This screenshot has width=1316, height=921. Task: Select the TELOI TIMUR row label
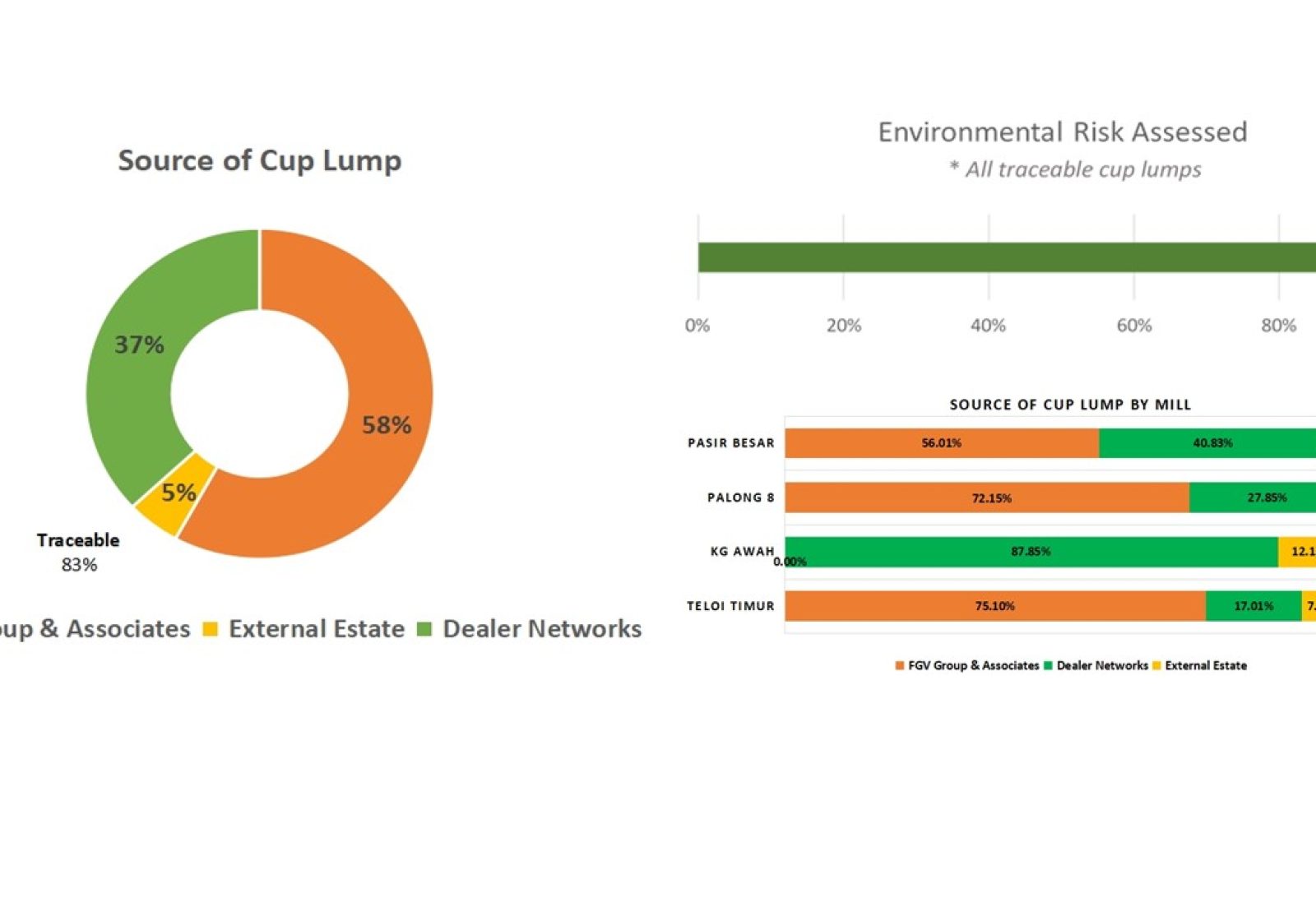pos(731,606)
